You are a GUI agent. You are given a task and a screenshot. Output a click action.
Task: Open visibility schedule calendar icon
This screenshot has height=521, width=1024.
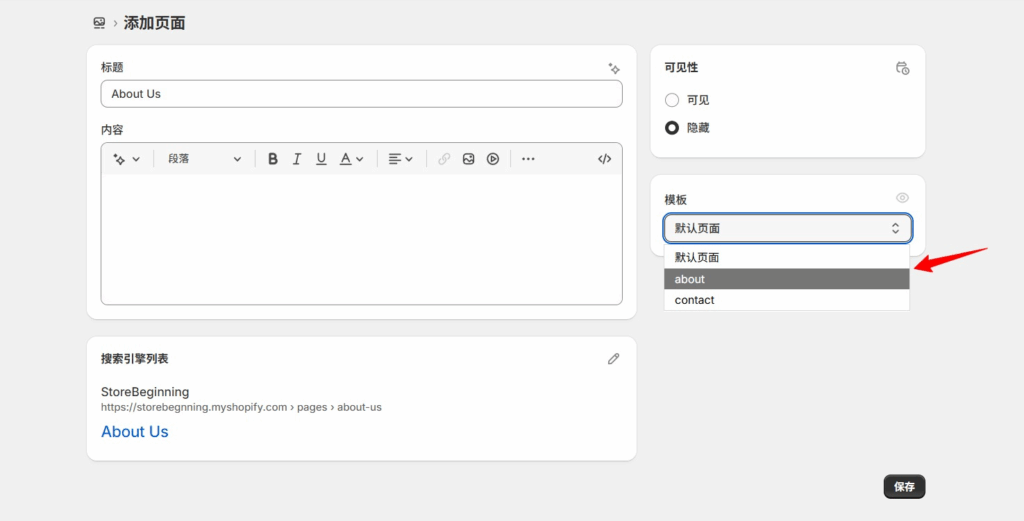pos(902,68)
